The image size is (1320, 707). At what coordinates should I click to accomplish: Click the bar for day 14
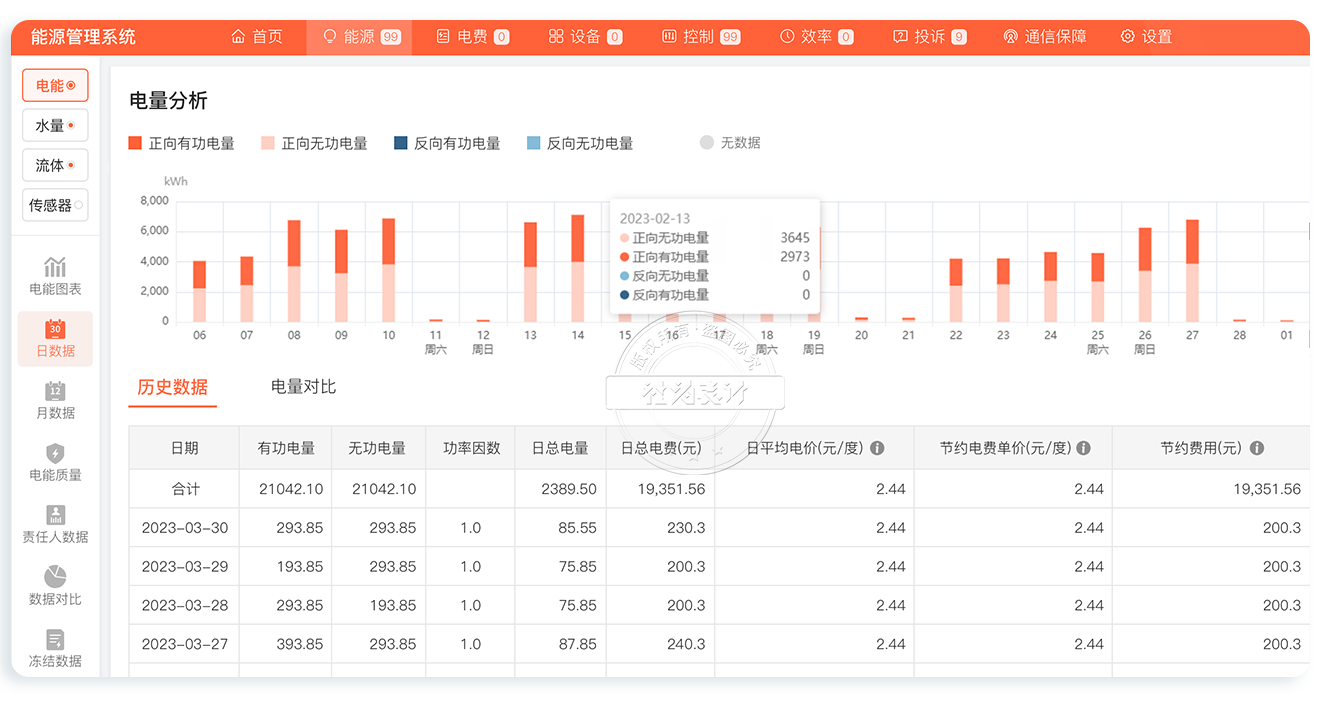point(578,268)
